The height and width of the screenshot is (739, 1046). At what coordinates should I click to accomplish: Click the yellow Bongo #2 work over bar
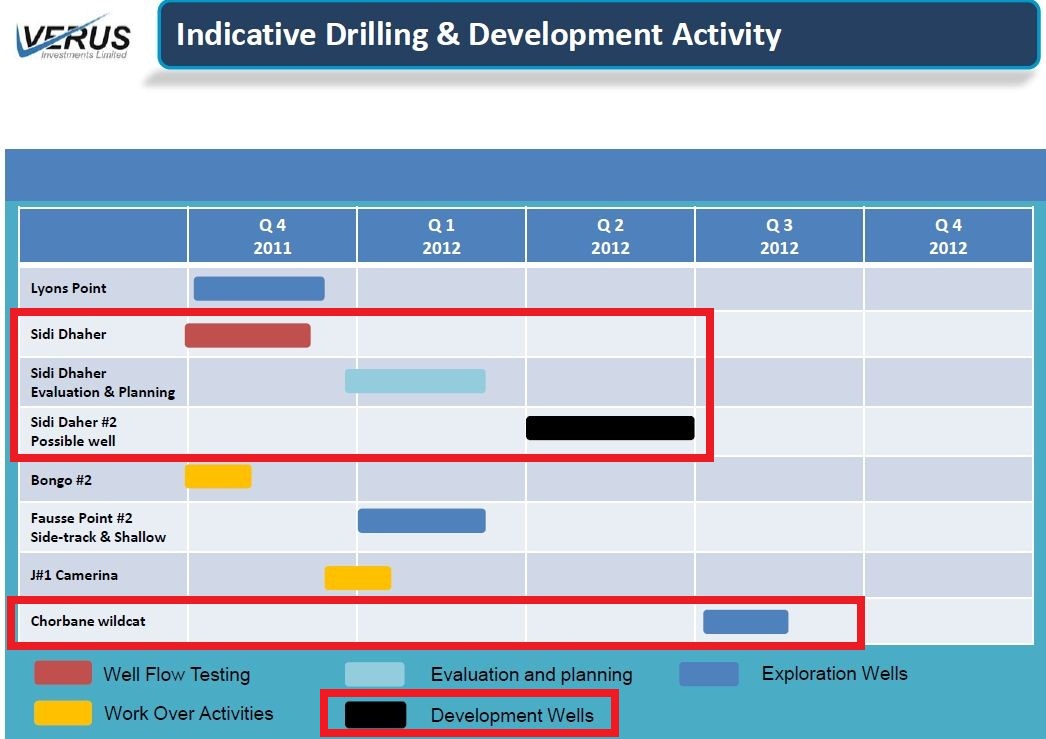click(x=218, y=477)
